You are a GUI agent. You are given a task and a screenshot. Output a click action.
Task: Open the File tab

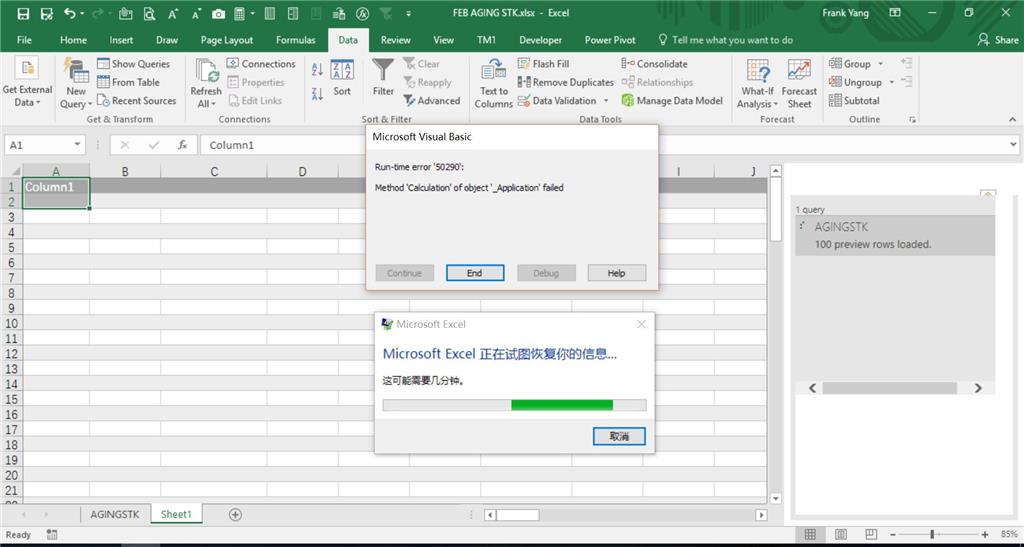(x=24, y=40)
